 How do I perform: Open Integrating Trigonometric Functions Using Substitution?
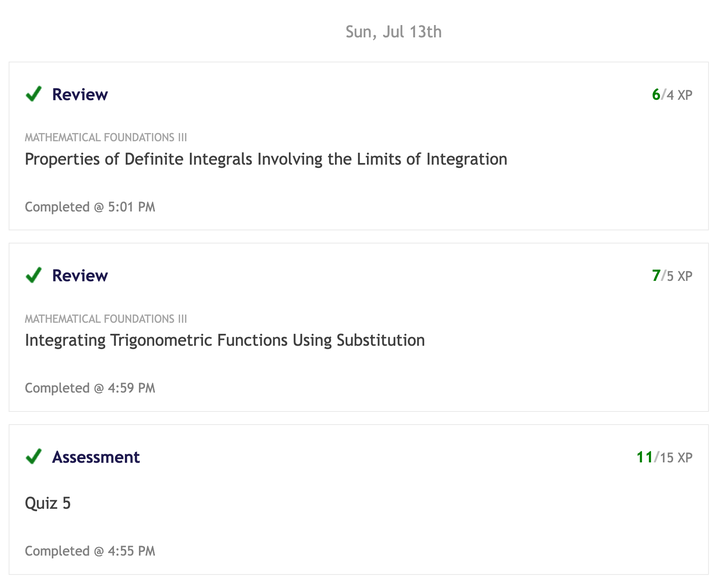(224, 340)
